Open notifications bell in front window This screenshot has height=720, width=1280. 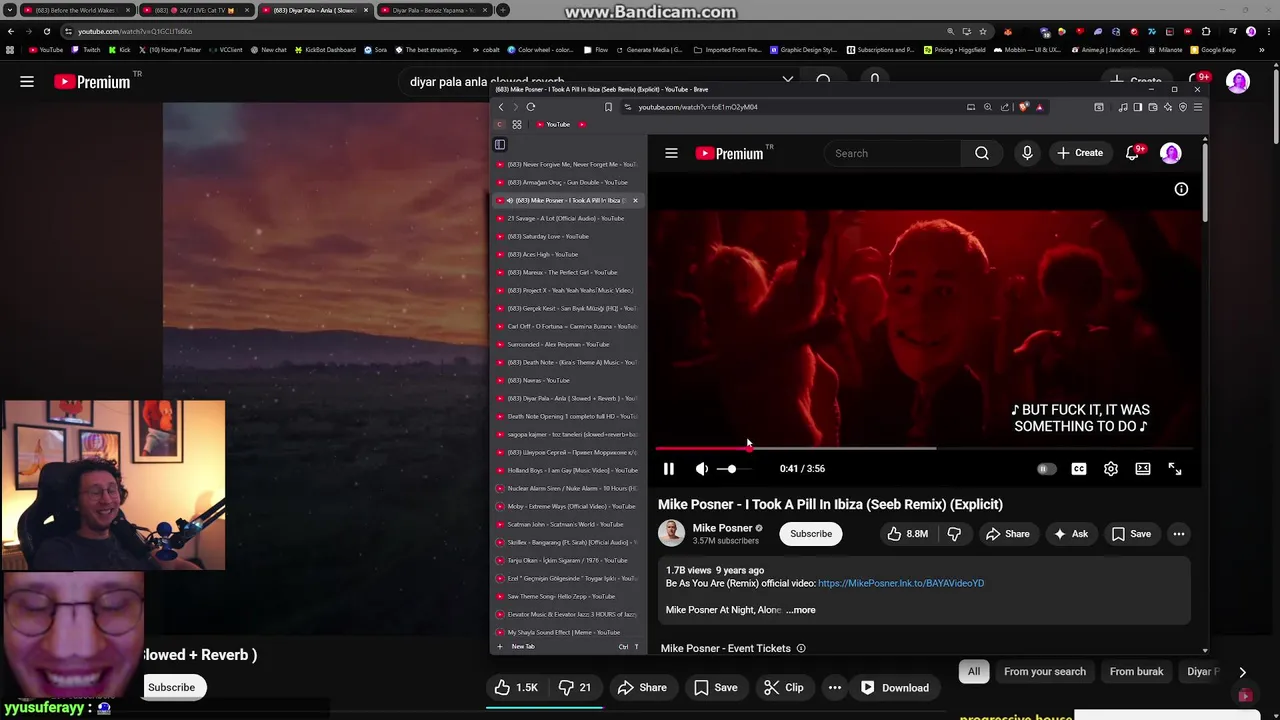coord(1132,153)
